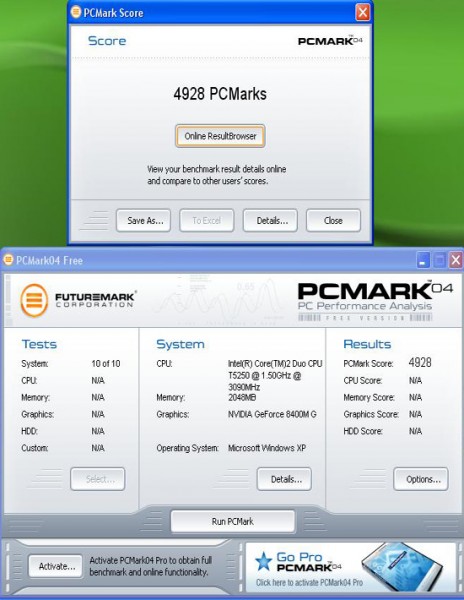Open Details... in the Score dialog
This screenshot has width=464, height=600.
coord(270,220)
